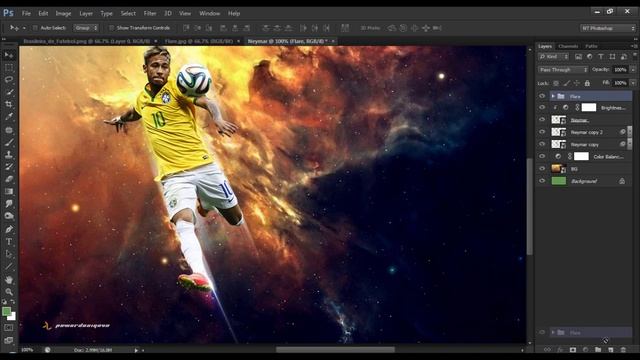The image size is (640, 360).
Task: Toggle Quick Mask mode icon
Action: (9, 328)
